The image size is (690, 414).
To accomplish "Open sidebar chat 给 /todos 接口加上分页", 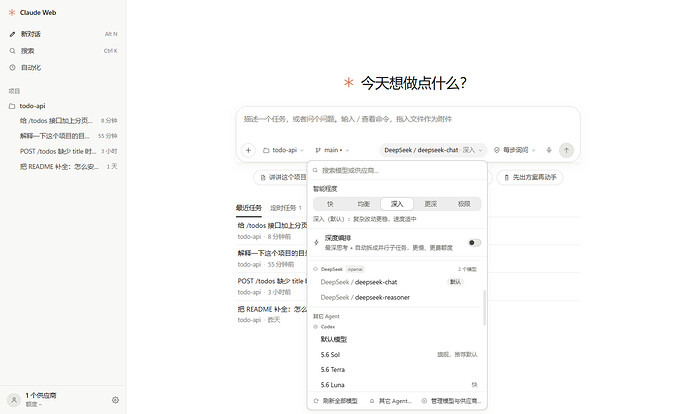I will [x=68, y=121].
